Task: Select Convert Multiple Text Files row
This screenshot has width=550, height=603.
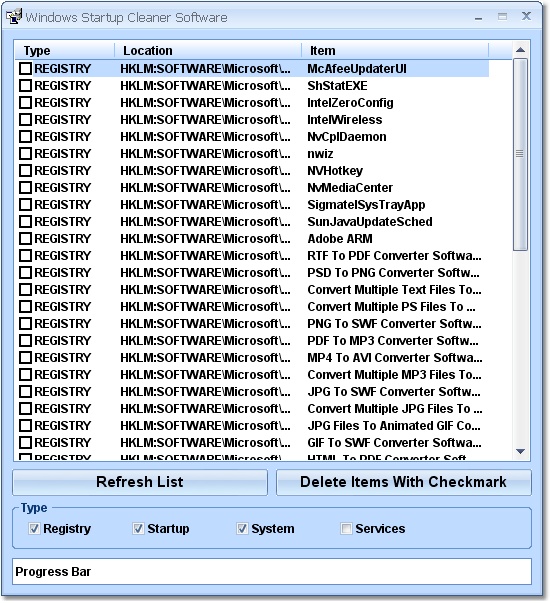Action: pyautogui.click(x=252, y=290)
